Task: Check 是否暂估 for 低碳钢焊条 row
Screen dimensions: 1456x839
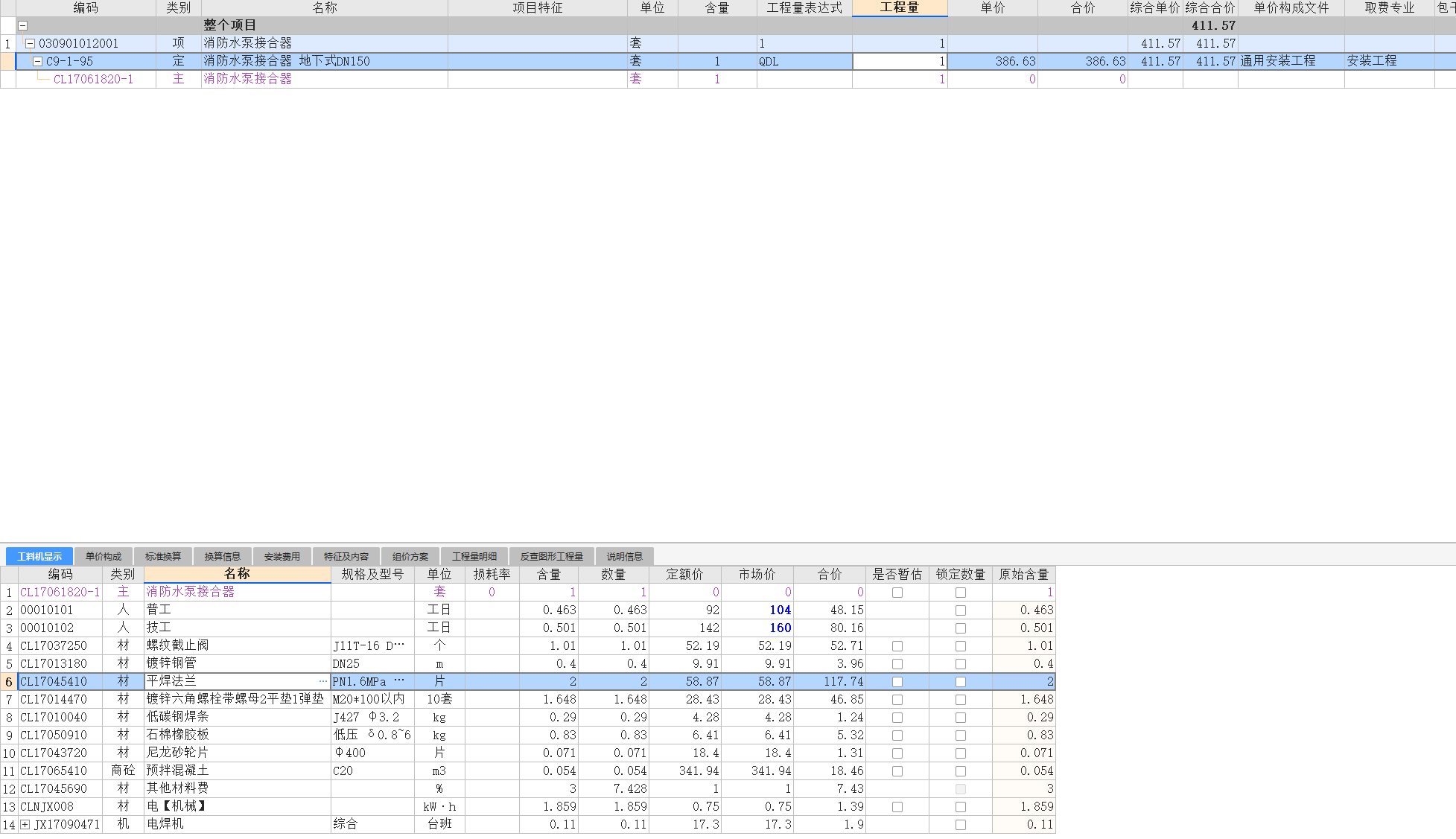Action: 897,718
